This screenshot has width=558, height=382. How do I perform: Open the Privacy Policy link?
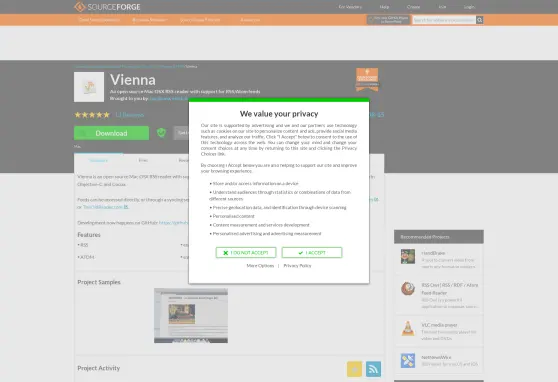tap(297, 266)
